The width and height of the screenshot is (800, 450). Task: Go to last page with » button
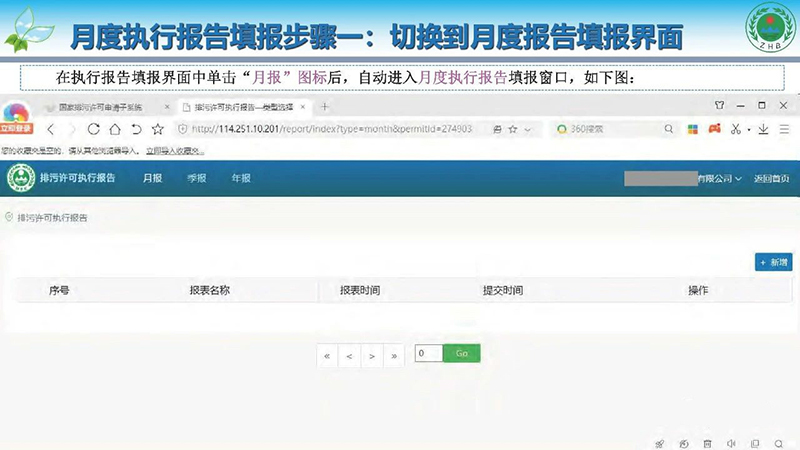pos(394,354)
